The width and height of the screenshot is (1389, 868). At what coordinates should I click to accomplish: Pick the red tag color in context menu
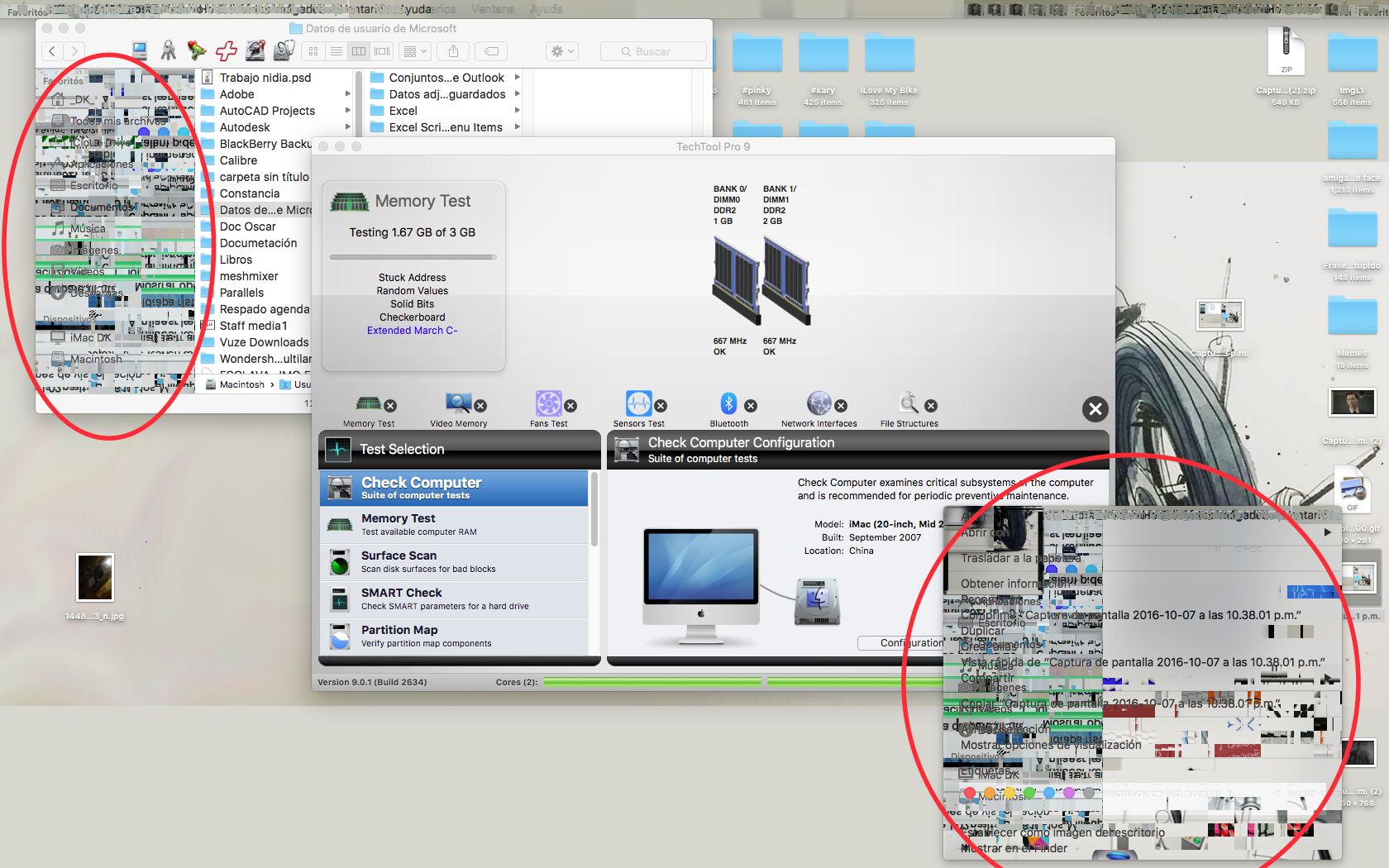[970, 793]
